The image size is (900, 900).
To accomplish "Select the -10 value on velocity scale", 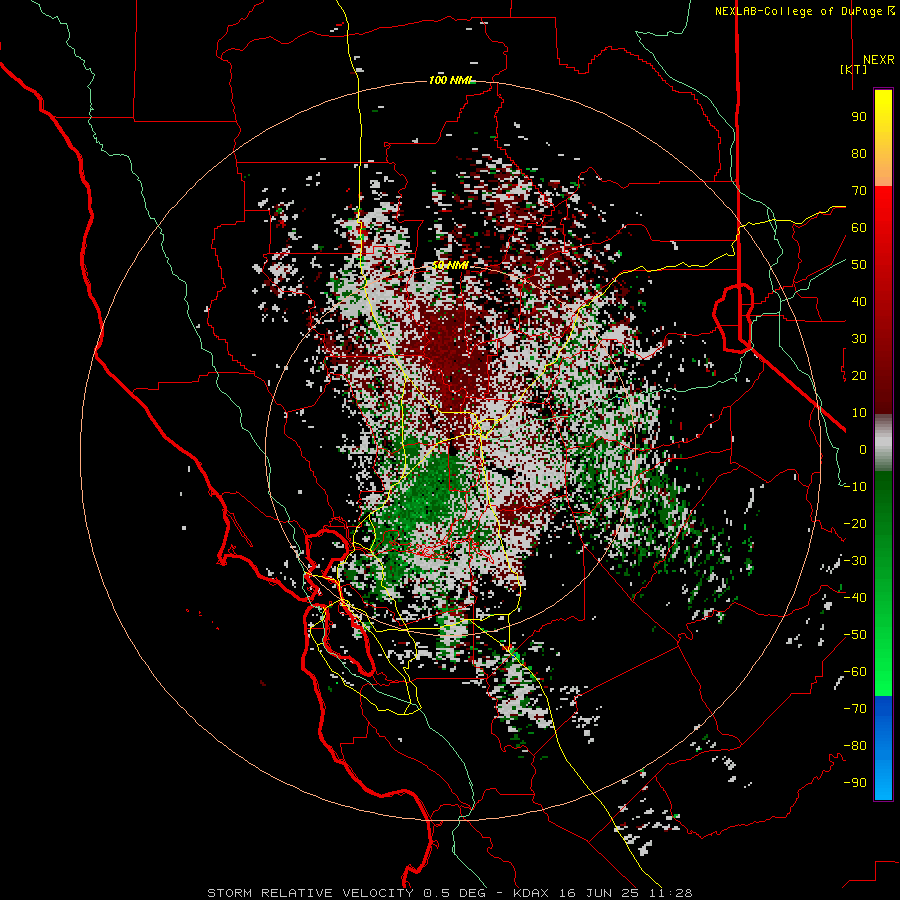I will click(x=855, y=487).
